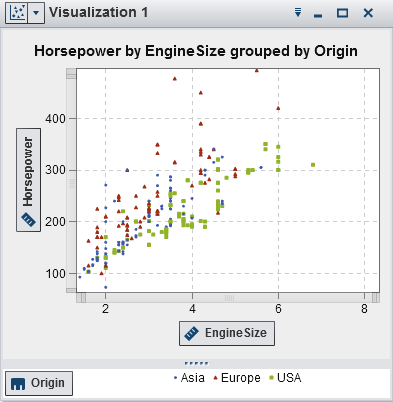Click the green USA square legend marker
The height and width of the screenshot is (402, 393).
(272, 378)
